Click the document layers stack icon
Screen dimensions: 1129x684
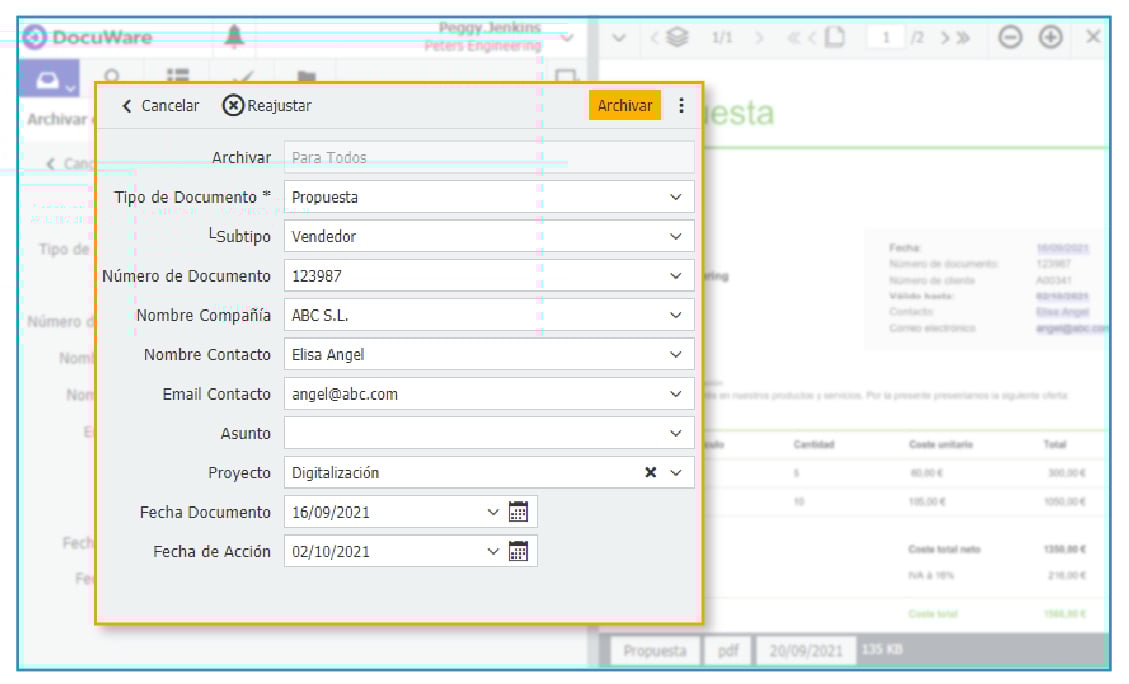pos(677,37)
